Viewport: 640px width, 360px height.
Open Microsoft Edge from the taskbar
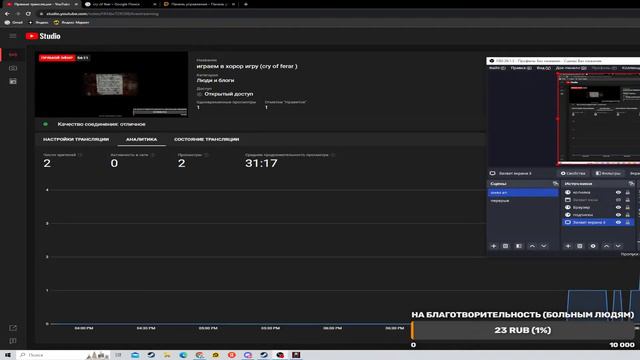[x=183, y=355]
